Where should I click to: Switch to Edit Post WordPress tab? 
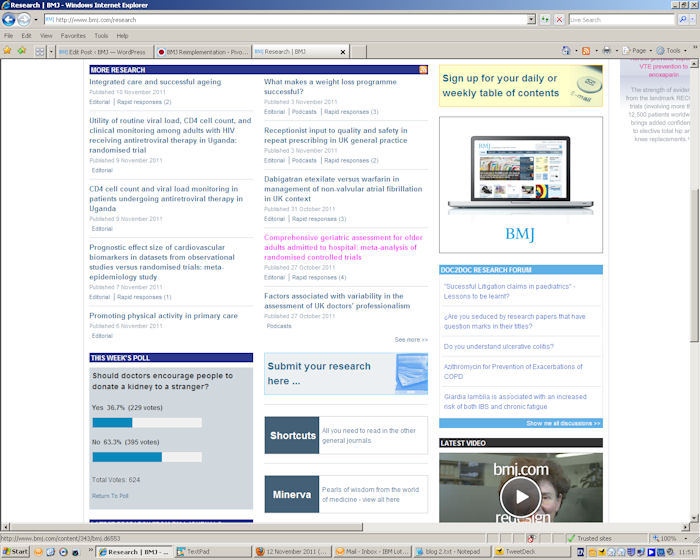click(102, 51)
